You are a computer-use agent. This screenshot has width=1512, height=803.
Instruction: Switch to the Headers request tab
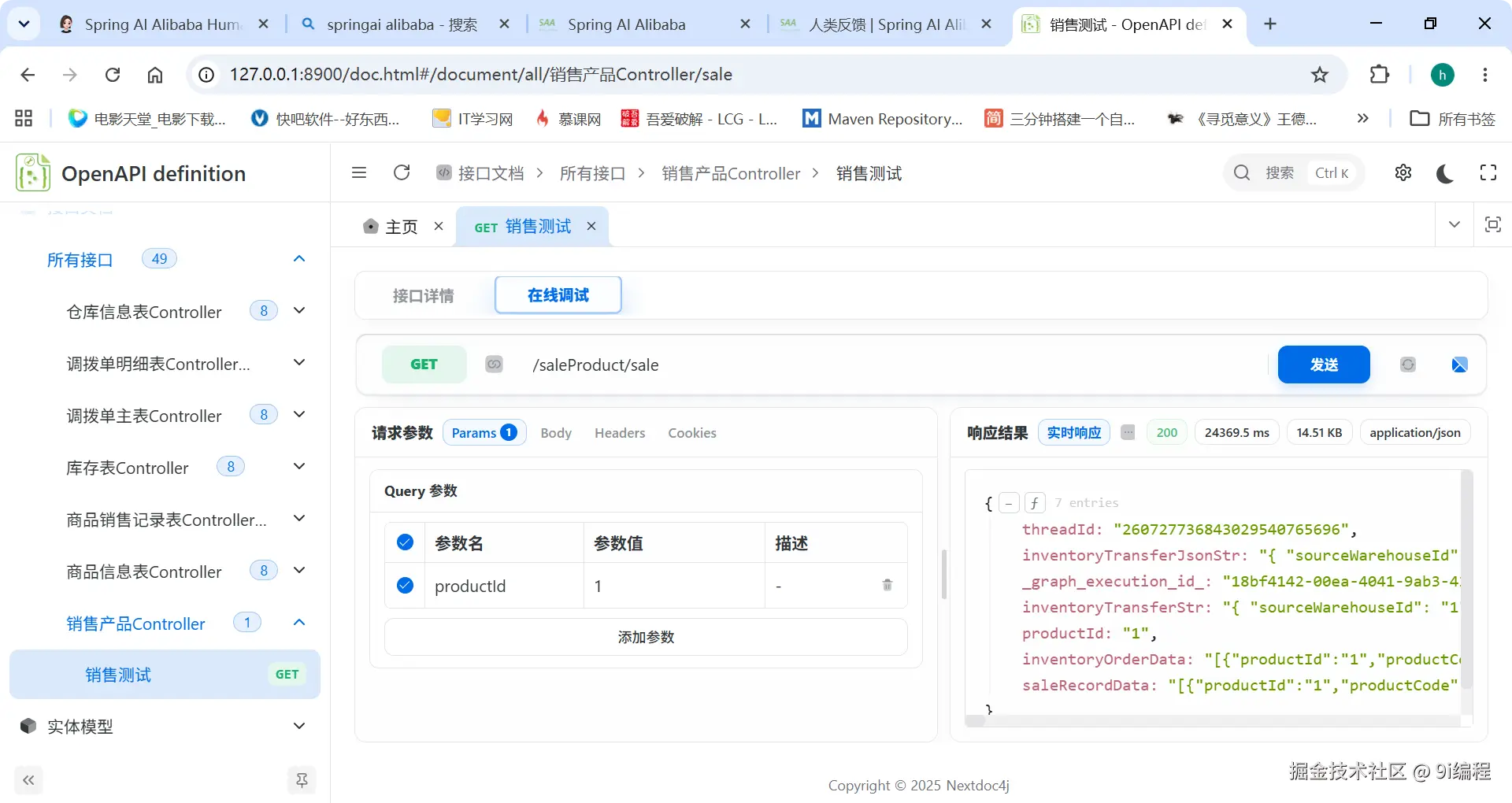click(x=620, y=433)
